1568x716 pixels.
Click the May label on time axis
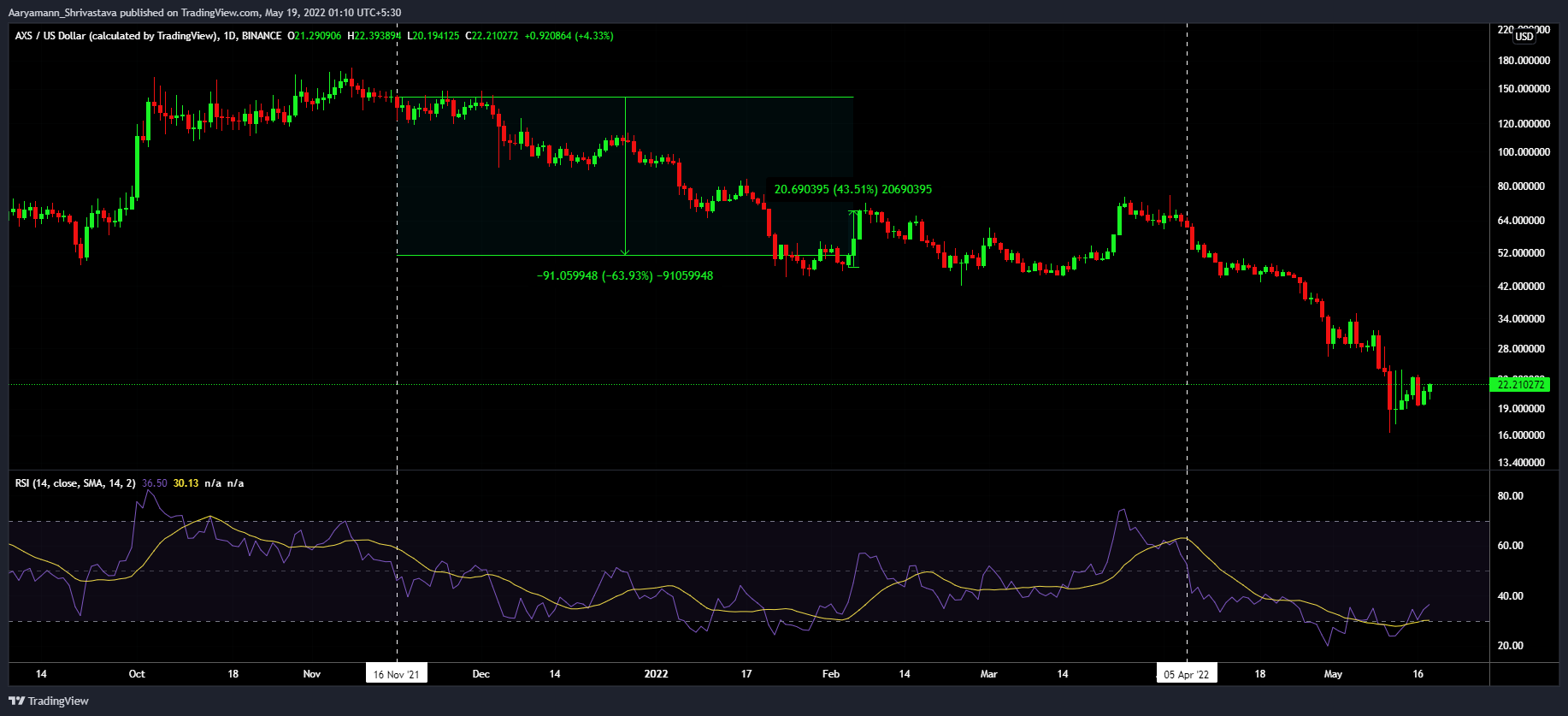tap(1333, 674)
